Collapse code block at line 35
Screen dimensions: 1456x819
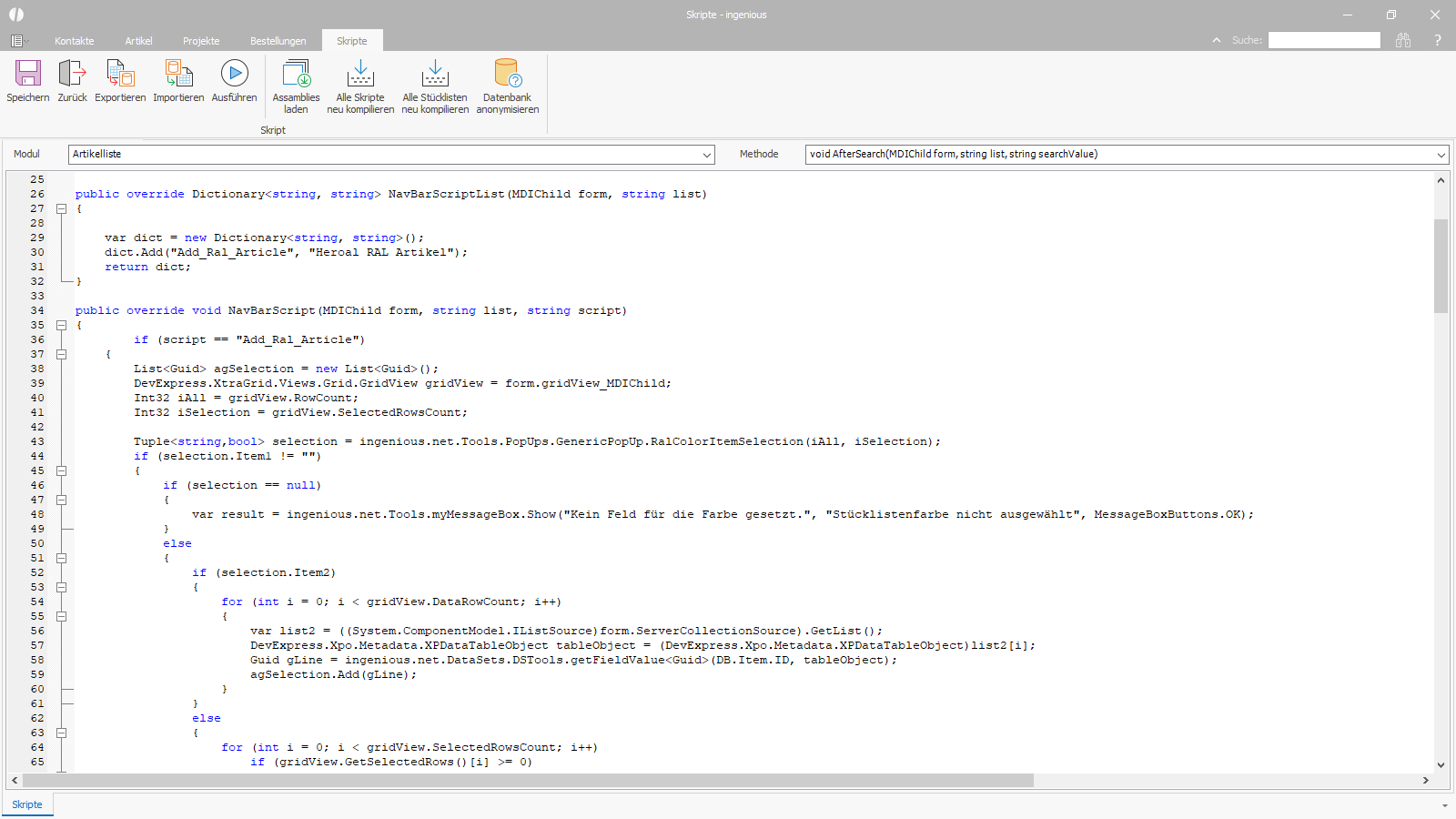point(62,325)
